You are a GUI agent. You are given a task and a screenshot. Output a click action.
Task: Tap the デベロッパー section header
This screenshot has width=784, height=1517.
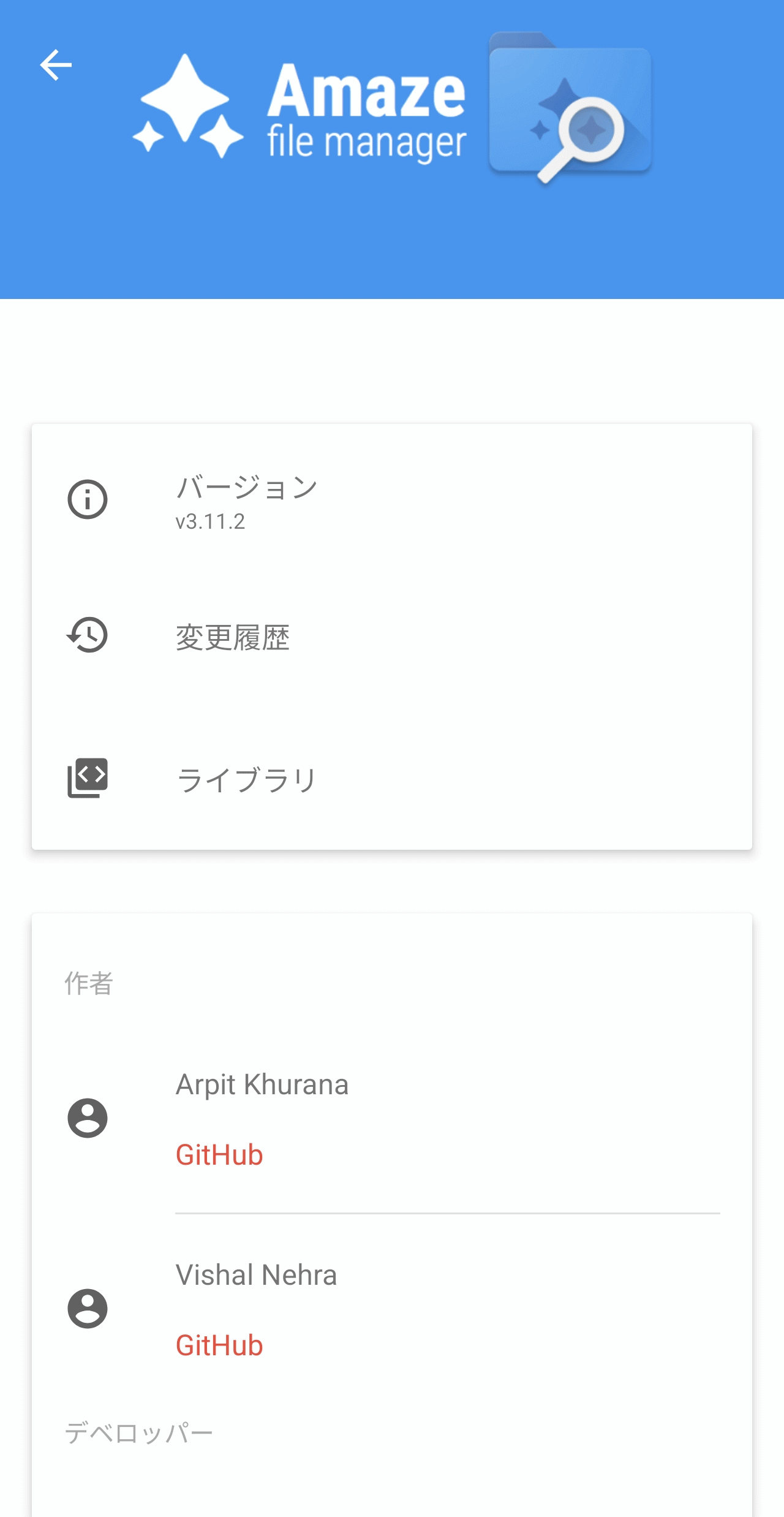coord(139,1434)
